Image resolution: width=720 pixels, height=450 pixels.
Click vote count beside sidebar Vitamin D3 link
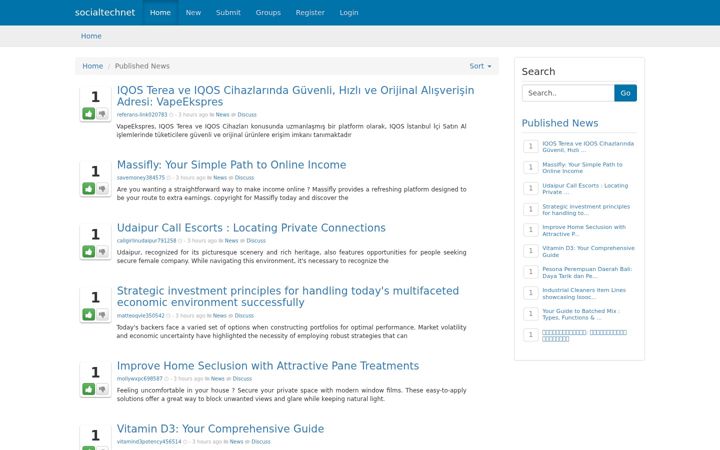(531, 251)
